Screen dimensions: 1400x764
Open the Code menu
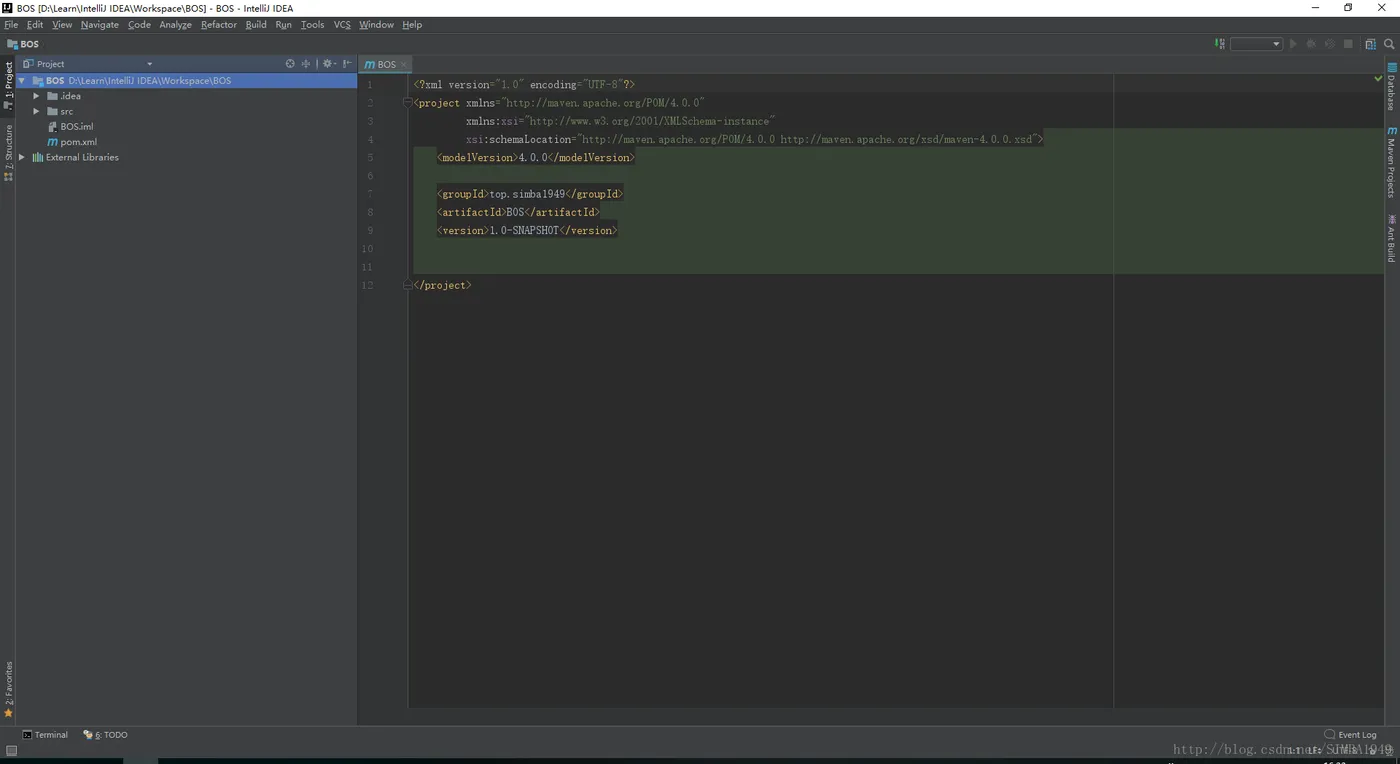pyautogui.click(x=139, y=25)
